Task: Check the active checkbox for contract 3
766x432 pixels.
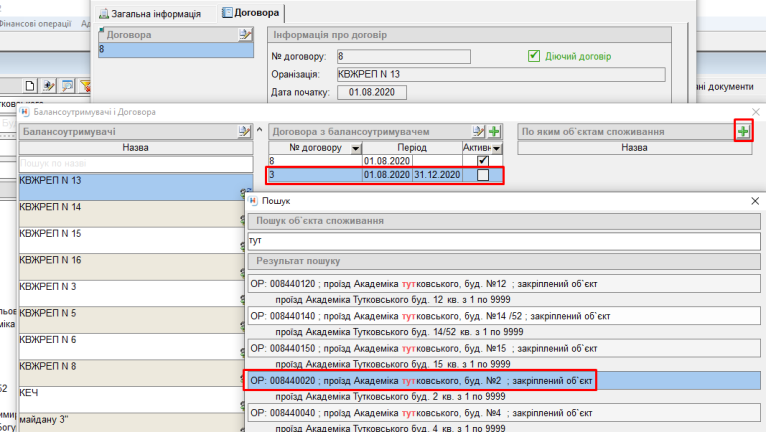Action: 483,175
